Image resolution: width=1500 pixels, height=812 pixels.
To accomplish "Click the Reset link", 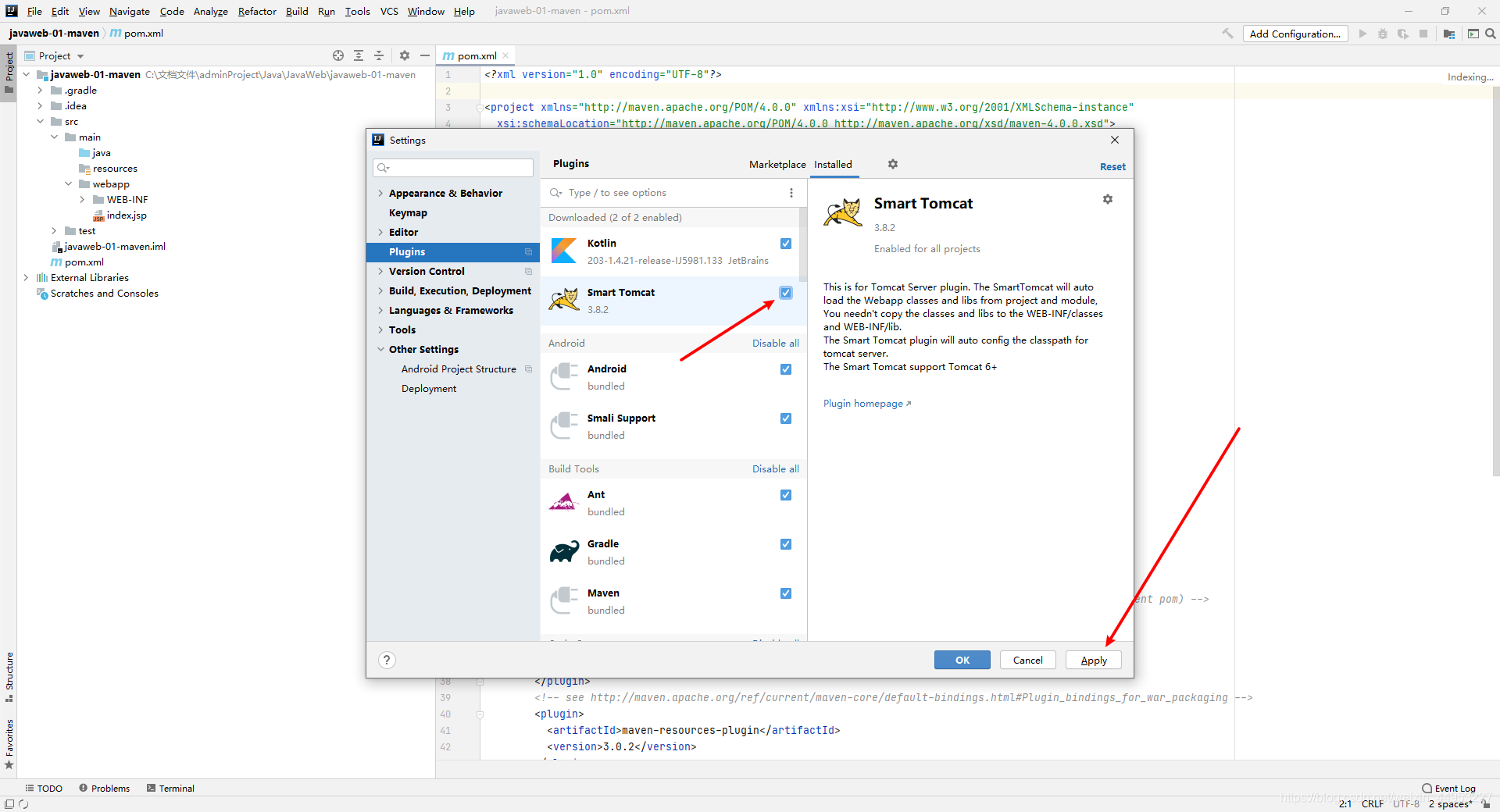I will click(1112, 167).
